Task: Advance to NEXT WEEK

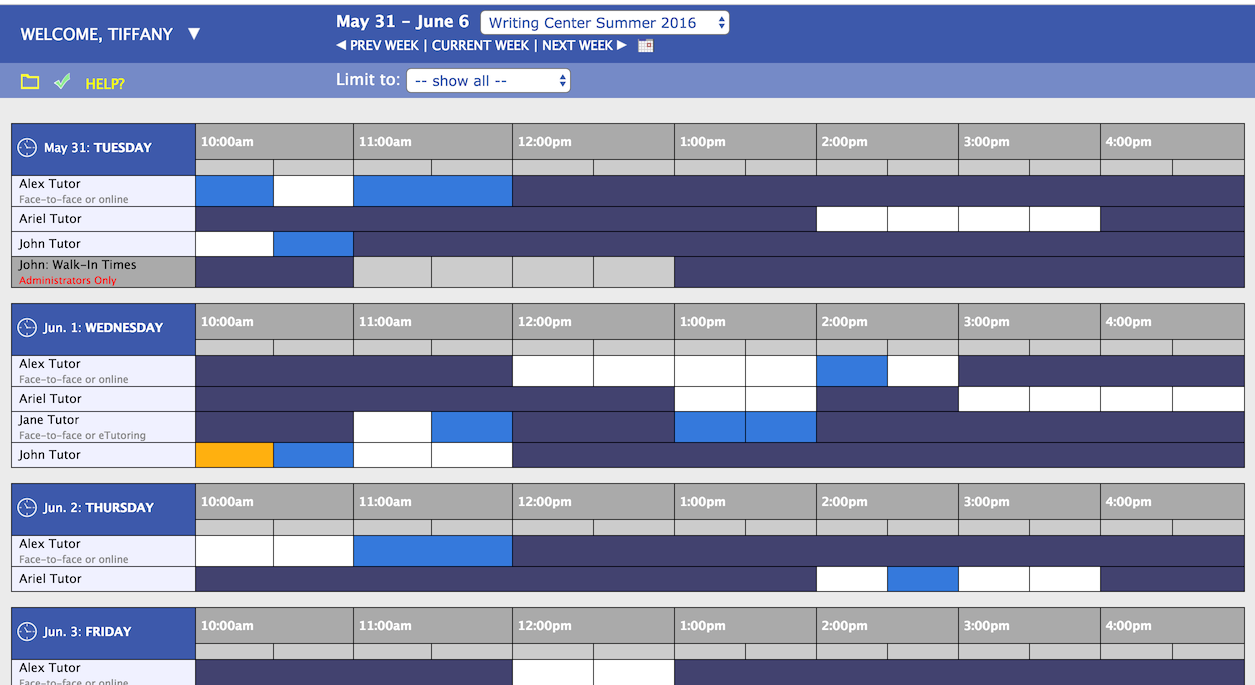Action: point(584,46)
